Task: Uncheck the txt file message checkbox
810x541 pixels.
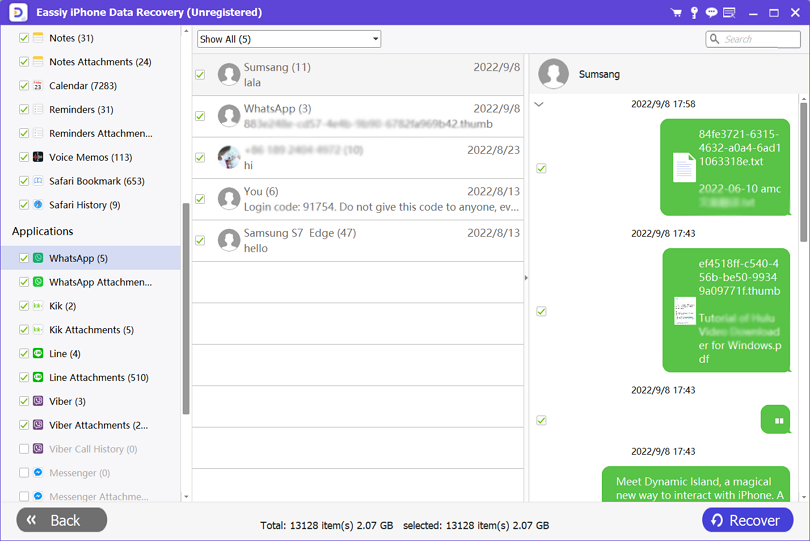Action: pyautogui.click(x=541, y=168)
